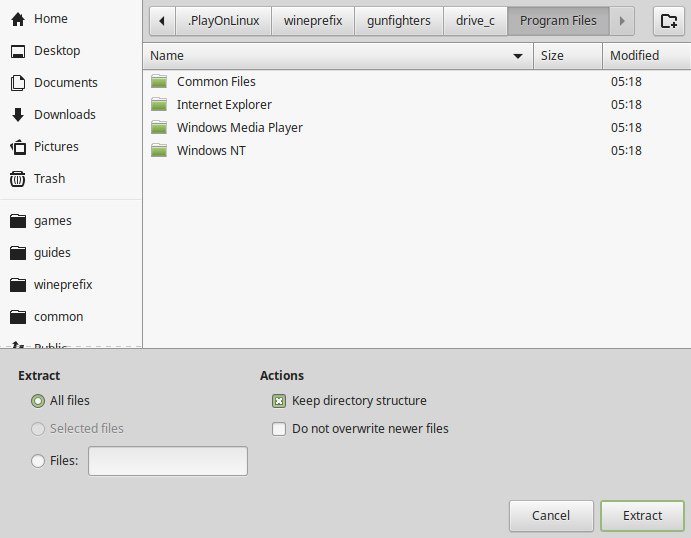The width and height of the screenshot is (691, 538).
Task: Click the Extract button
Action: point(642,516)
